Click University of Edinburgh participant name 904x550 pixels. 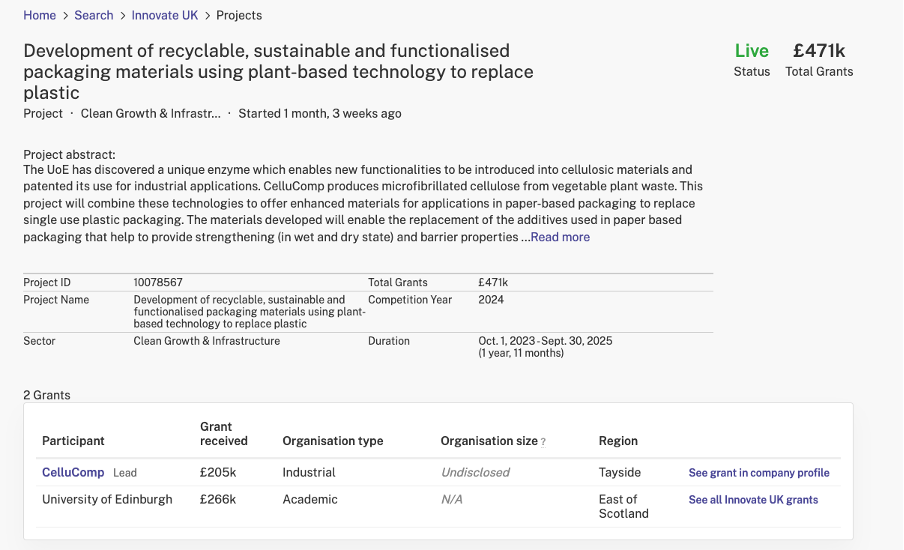click(107, 499)
